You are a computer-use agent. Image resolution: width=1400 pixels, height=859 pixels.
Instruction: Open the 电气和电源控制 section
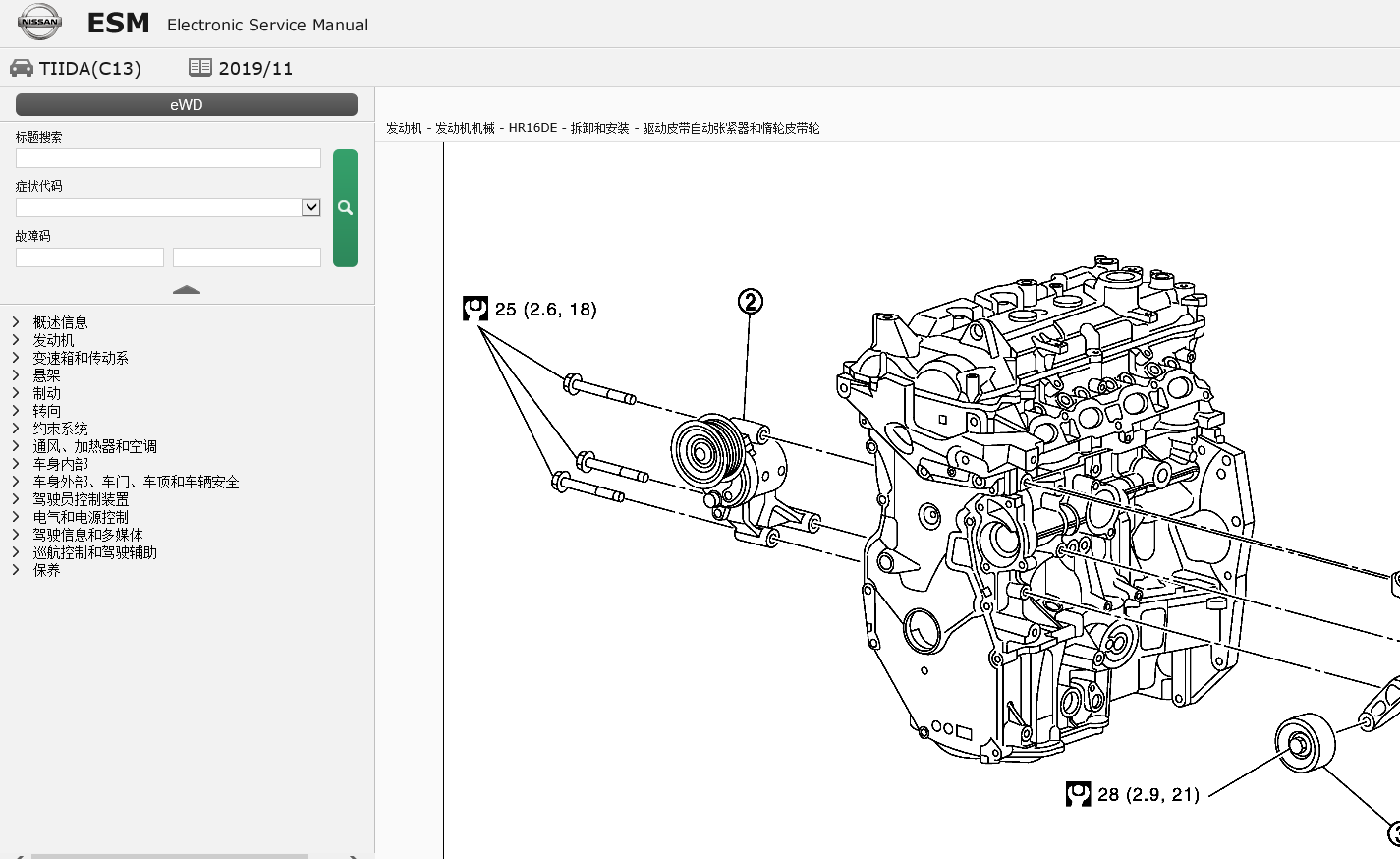click(x=81, y=517)
